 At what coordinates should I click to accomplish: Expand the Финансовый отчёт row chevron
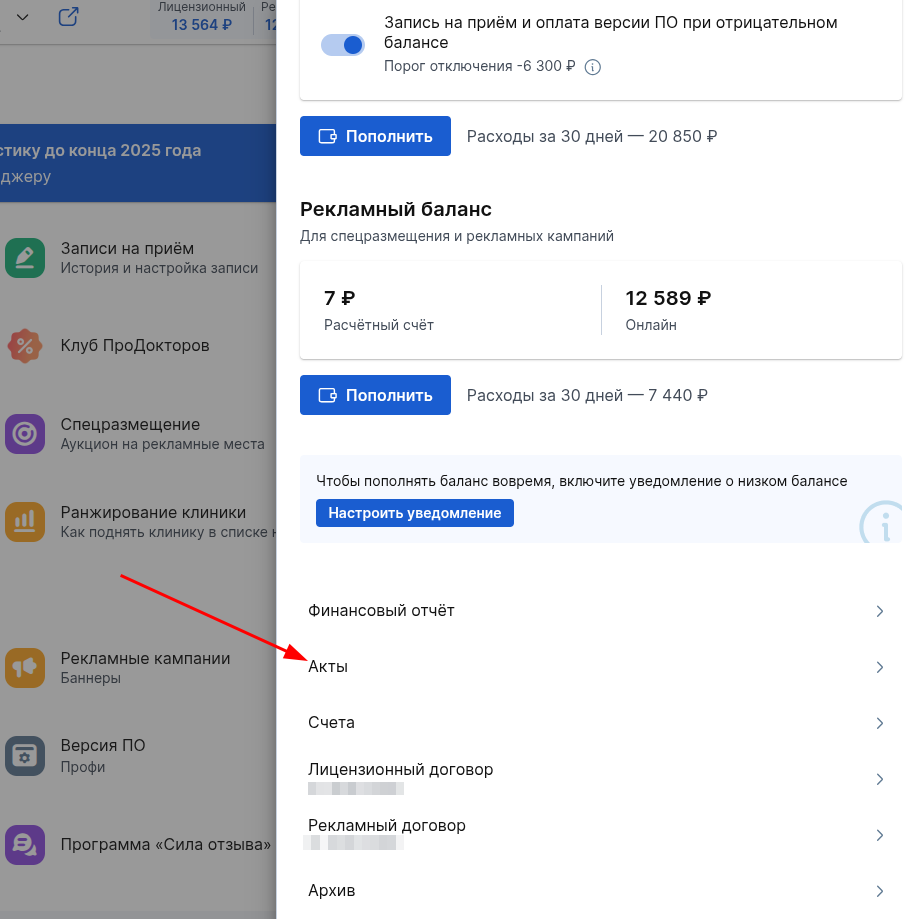879,611
